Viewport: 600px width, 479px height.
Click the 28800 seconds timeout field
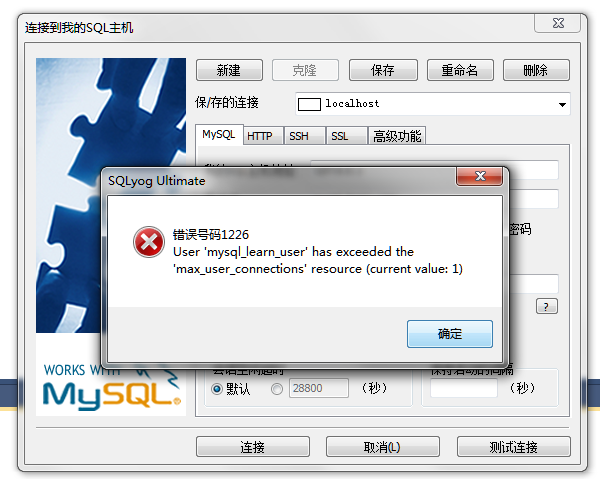[319, 388]
